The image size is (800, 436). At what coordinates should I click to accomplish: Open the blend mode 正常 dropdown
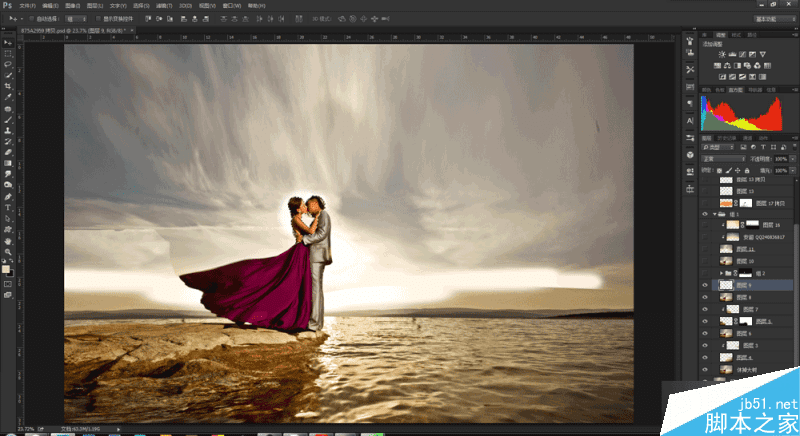[724, 159]
